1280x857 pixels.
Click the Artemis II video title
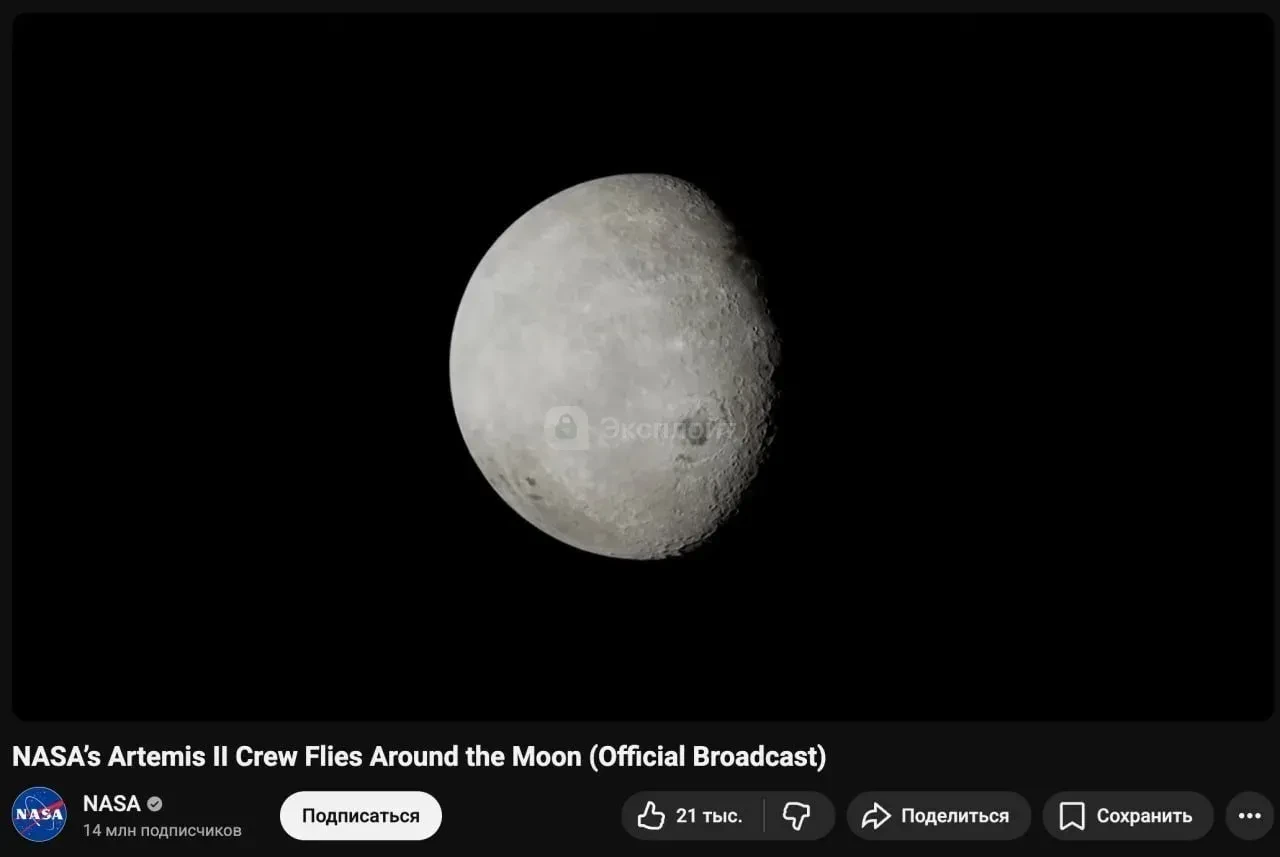coord(419,757)
